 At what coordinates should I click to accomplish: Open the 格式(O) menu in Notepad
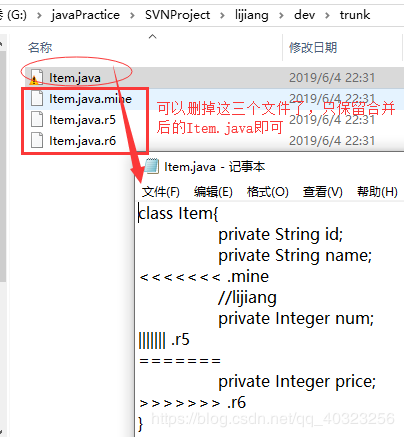(x=267, y=192)
